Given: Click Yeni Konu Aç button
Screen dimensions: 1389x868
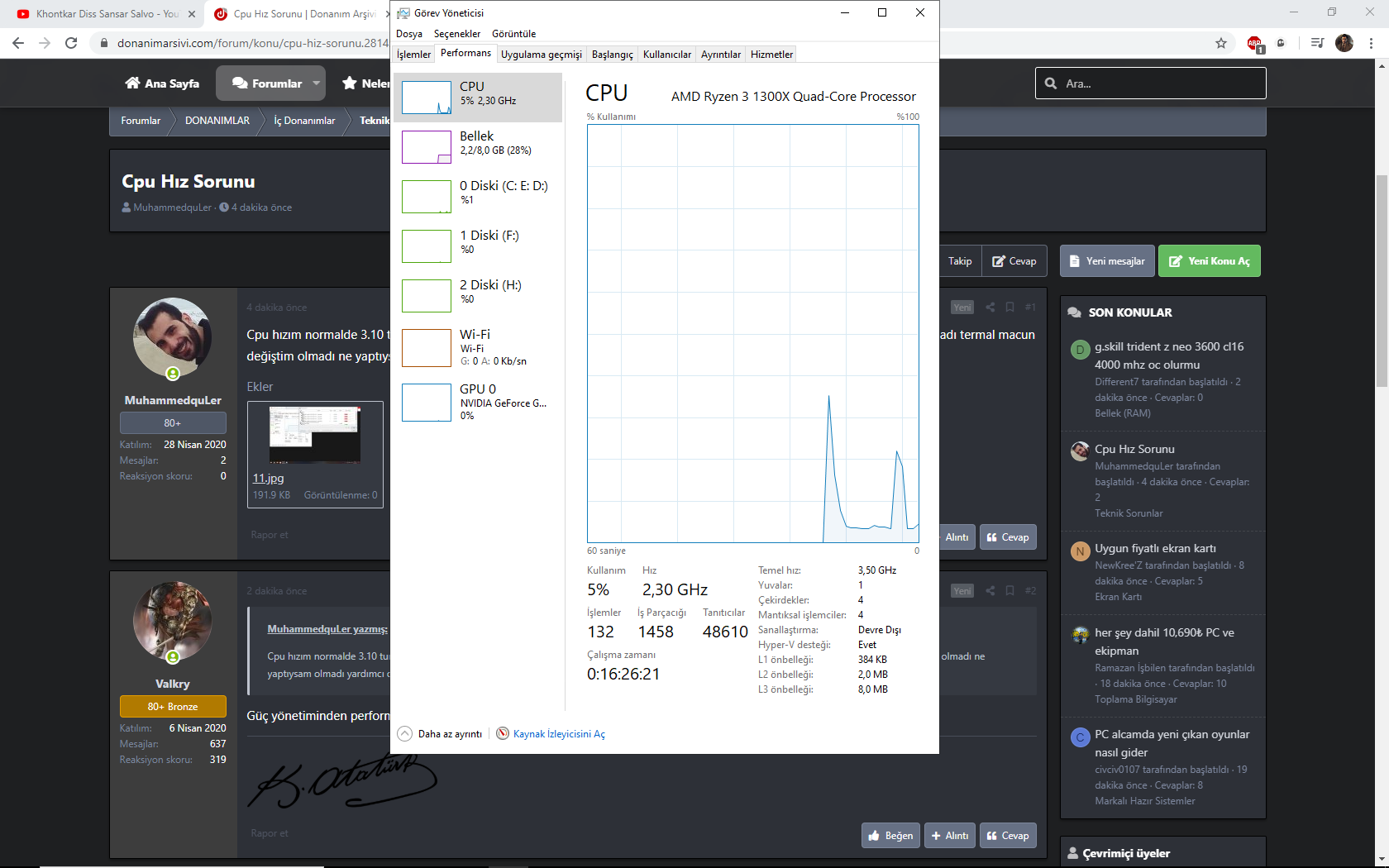Looking at the screenshot, I should coord(1209,261).
